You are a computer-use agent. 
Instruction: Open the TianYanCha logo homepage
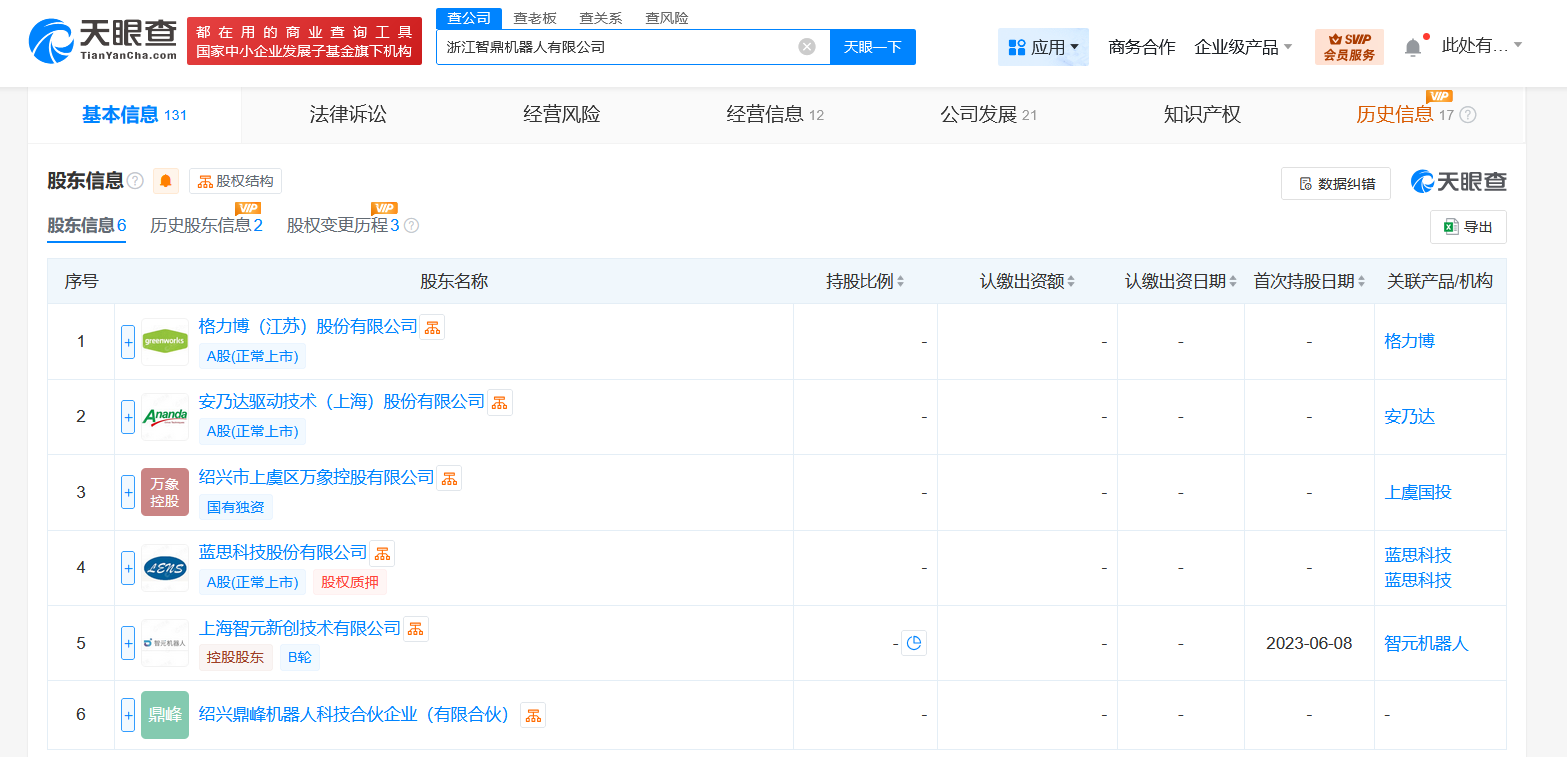pyautogui.click(x=103, y=41)
